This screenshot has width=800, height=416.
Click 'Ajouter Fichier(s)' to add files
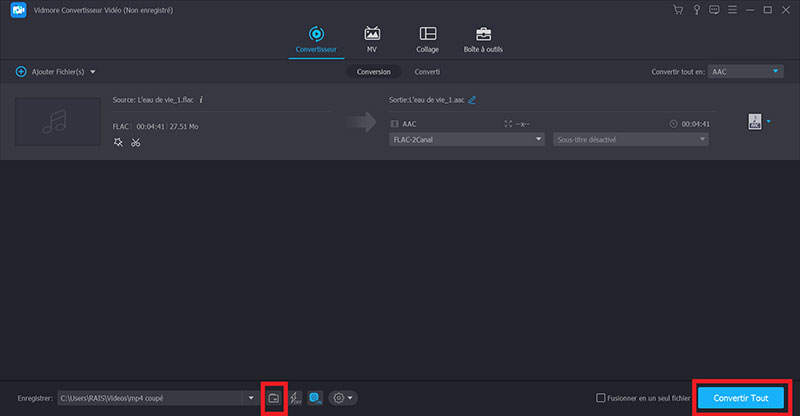(55, 72)
